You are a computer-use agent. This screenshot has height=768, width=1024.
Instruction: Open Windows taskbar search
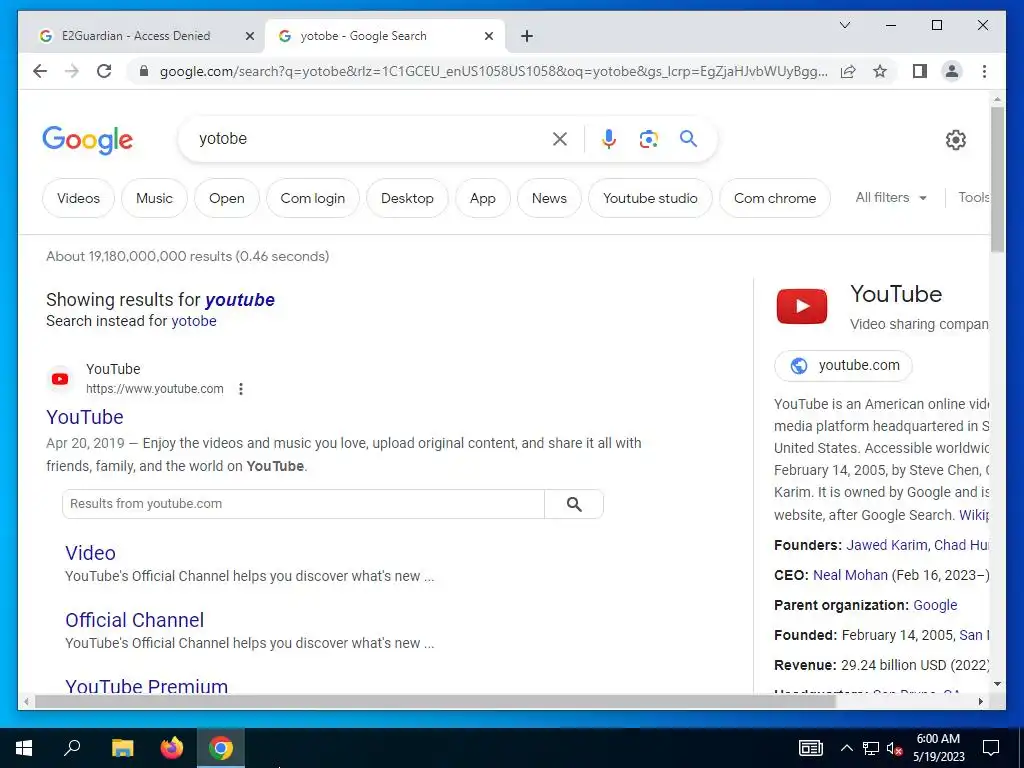tap(72, 748)
